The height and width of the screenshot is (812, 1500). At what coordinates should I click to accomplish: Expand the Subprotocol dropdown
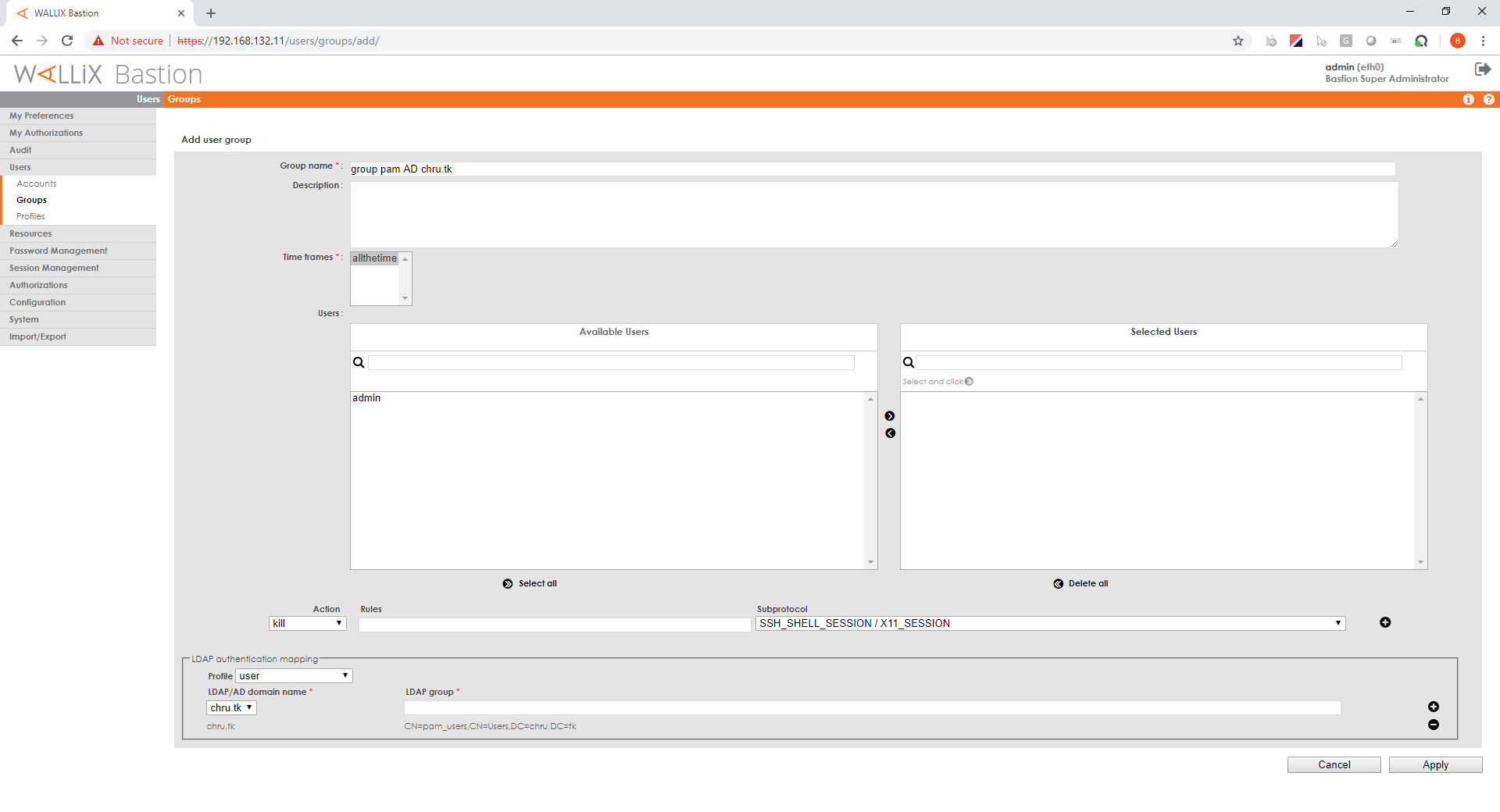coord(1049,623)
